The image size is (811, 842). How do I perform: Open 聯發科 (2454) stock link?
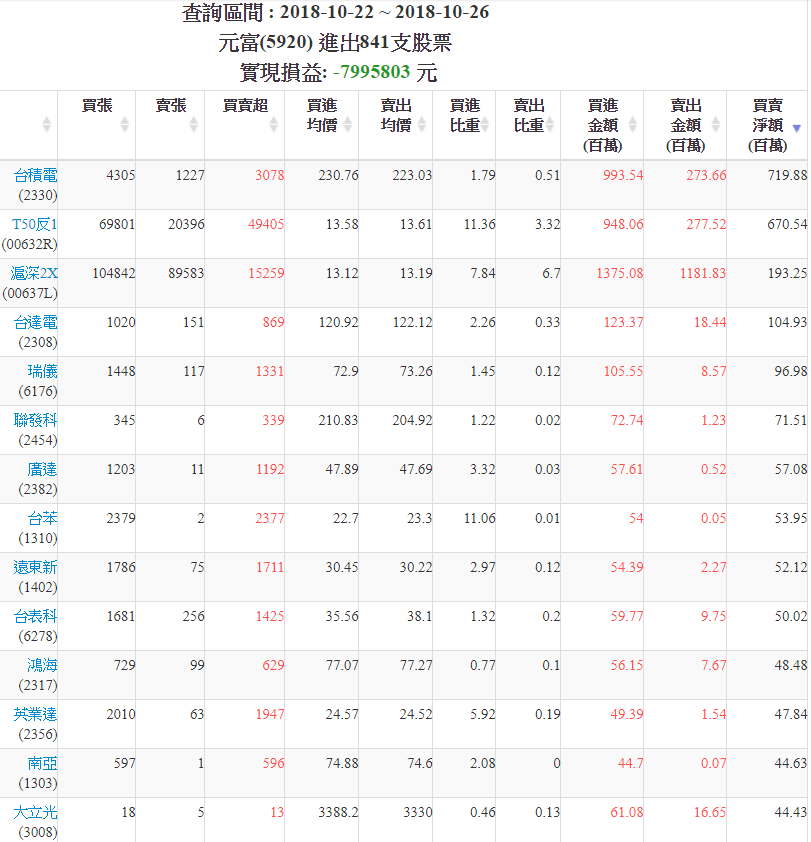point(36,420)
